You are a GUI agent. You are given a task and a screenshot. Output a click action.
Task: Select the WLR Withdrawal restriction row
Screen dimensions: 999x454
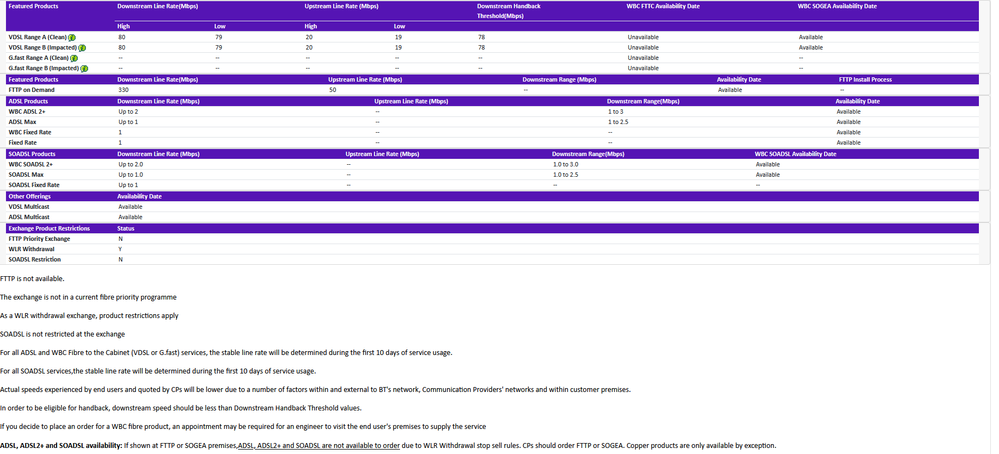click(x=31, y=249)
